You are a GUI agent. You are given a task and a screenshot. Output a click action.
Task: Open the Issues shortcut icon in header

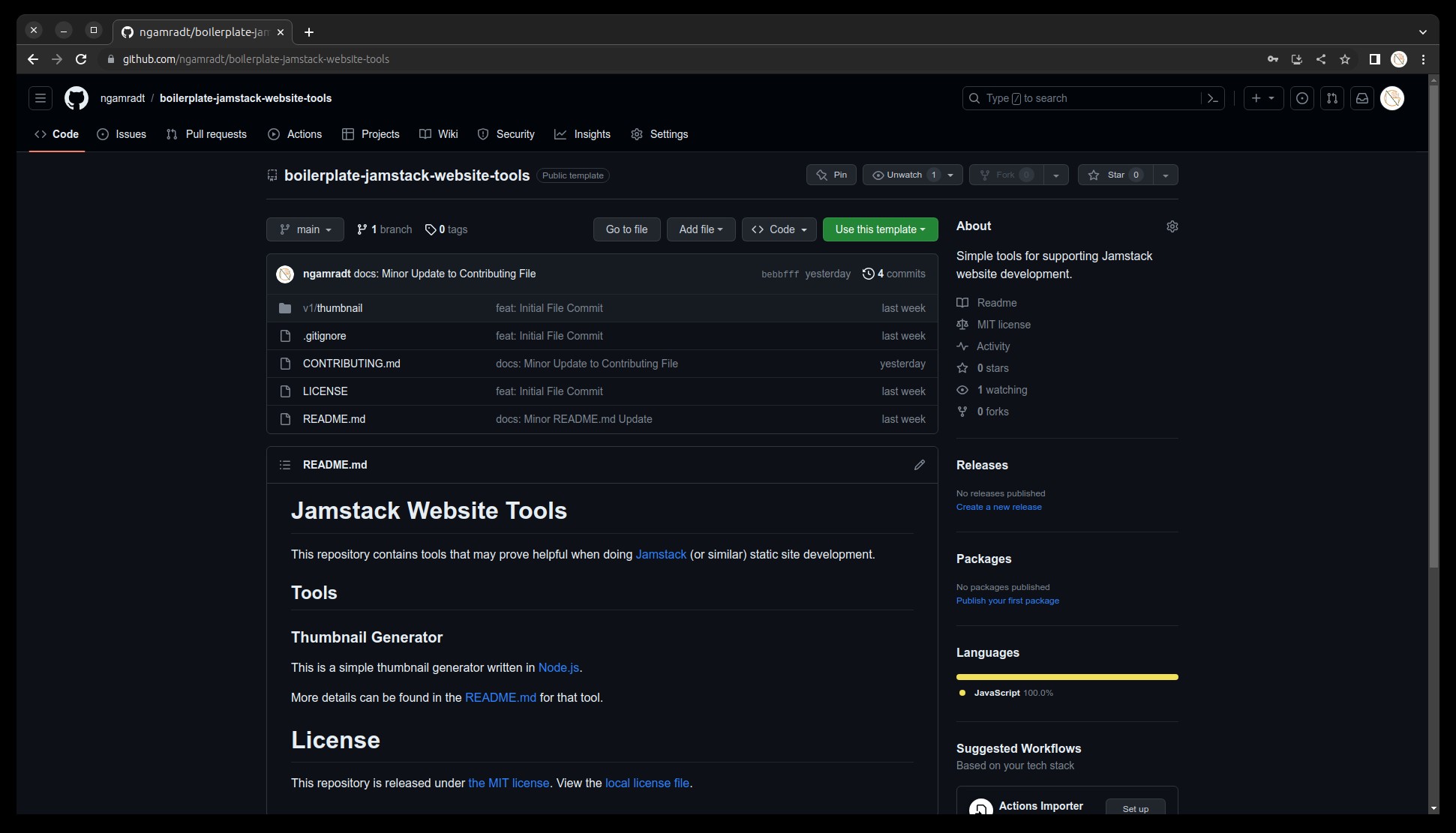1302,98
